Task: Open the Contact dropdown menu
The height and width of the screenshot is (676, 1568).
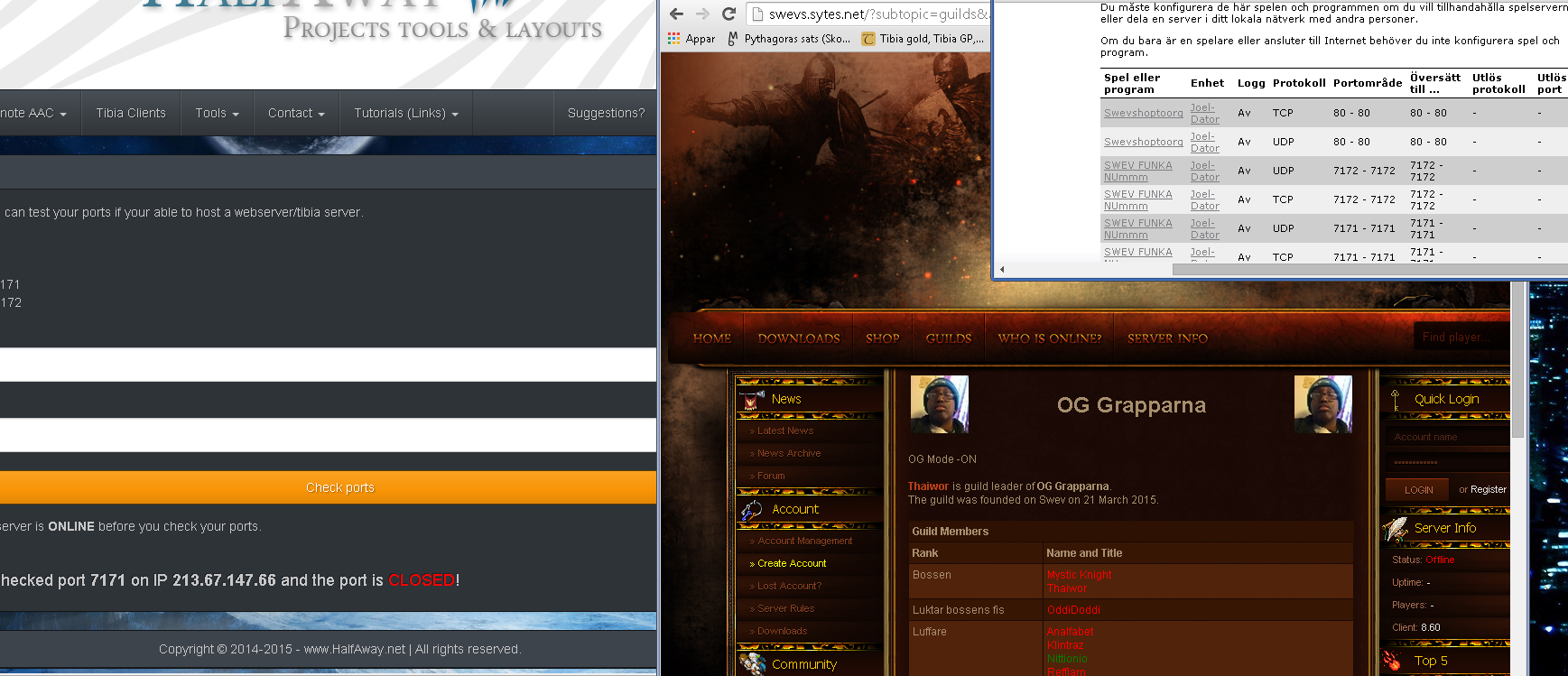Action: (296, 113)
